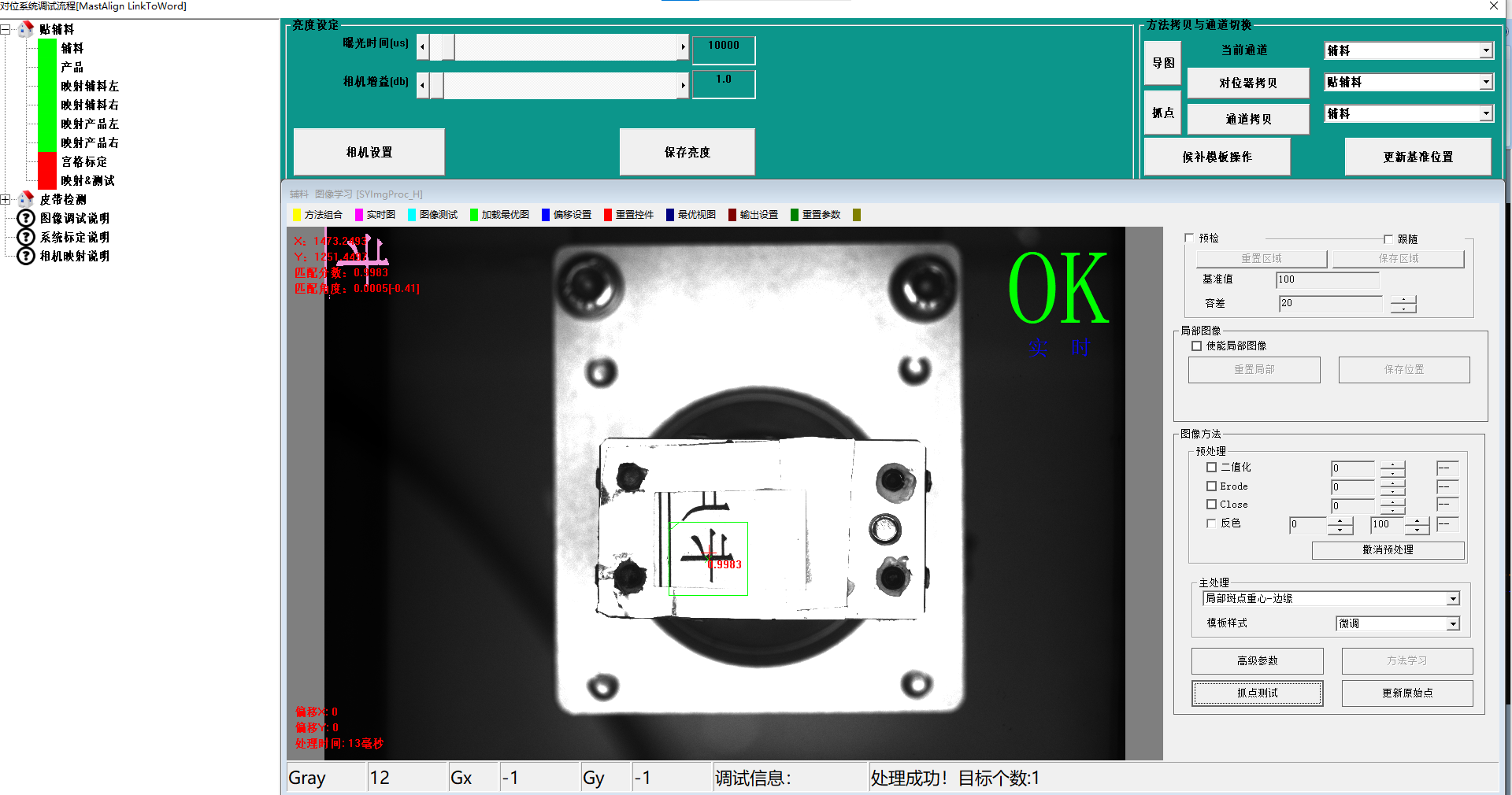
Task: Enable the 二值化 checkbox
Action: pos(1212,468)
